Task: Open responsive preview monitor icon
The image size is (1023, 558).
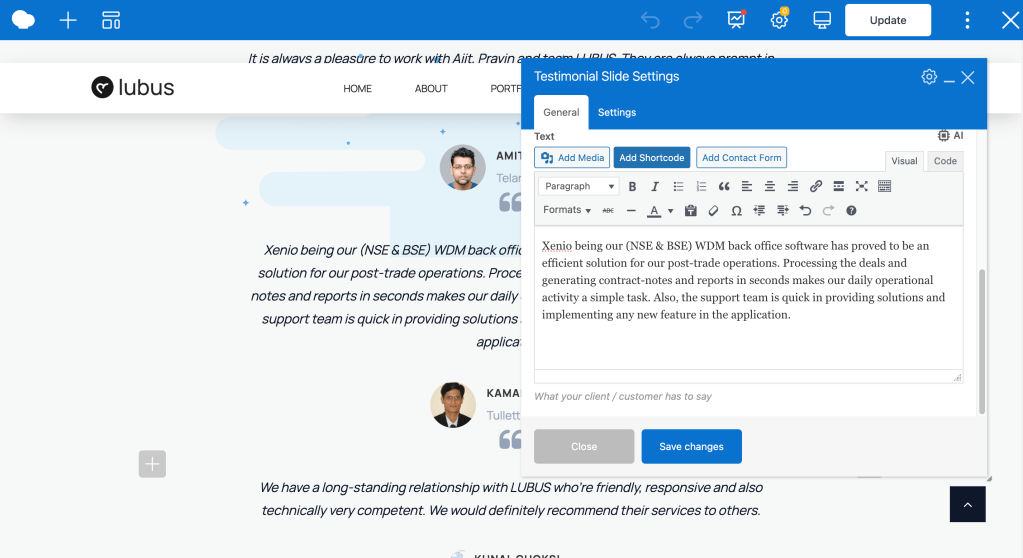Action: pos(822,20)
